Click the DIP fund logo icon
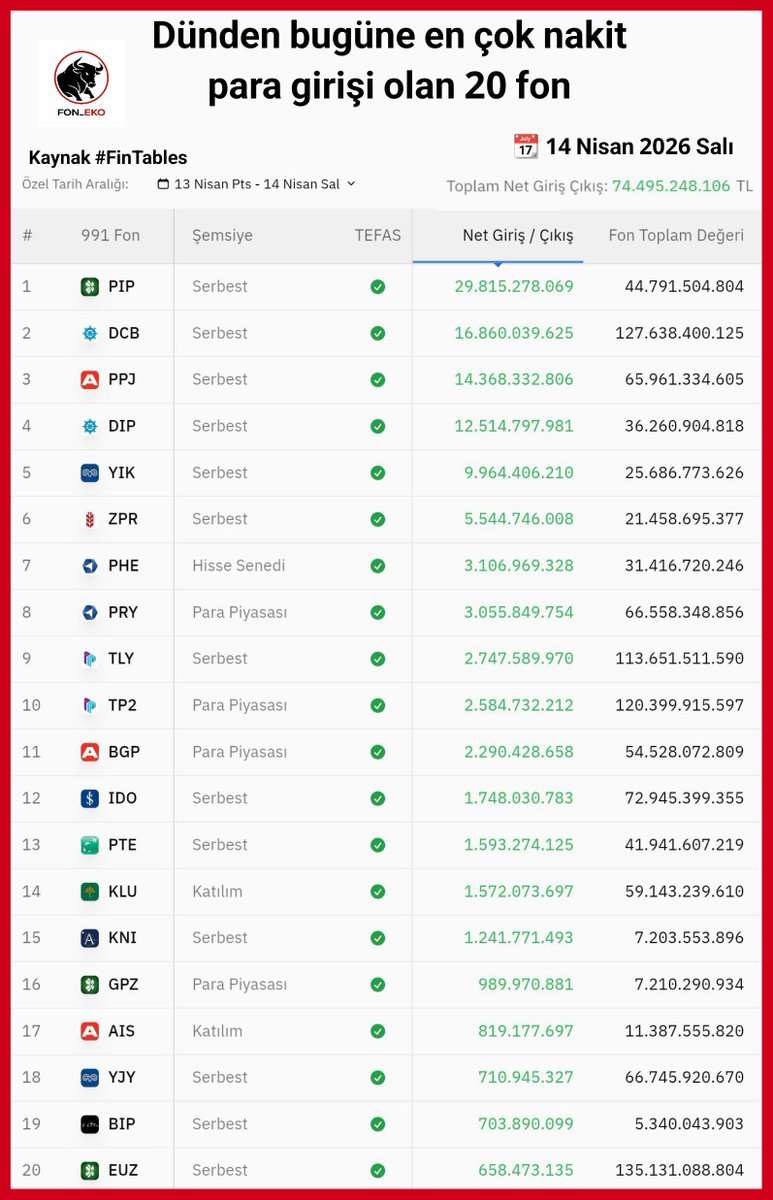Screen dimensions: 773x1200 pos(90,426)
